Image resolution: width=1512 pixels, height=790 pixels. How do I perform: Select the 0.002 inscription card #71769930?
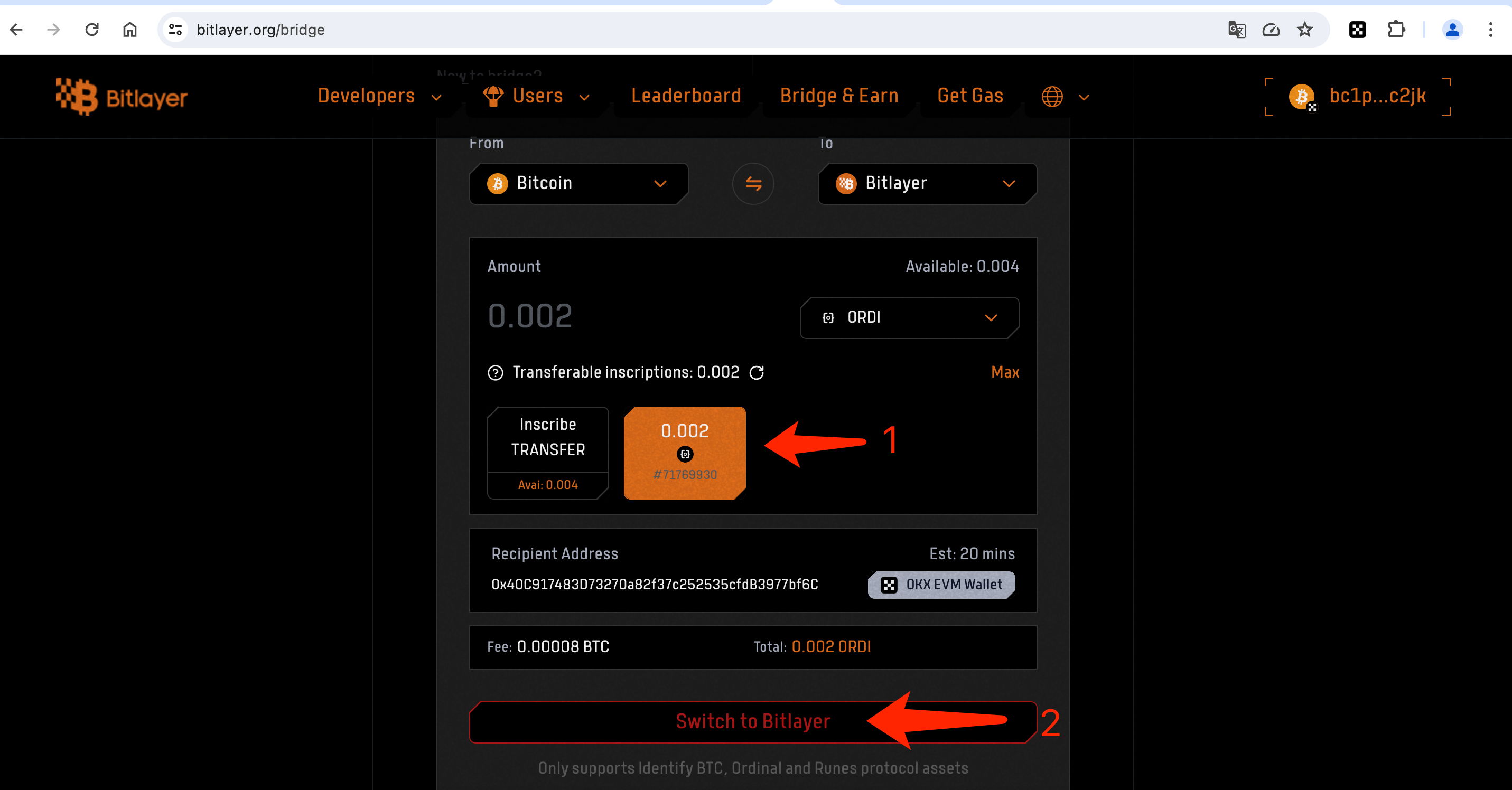[684, 452]
